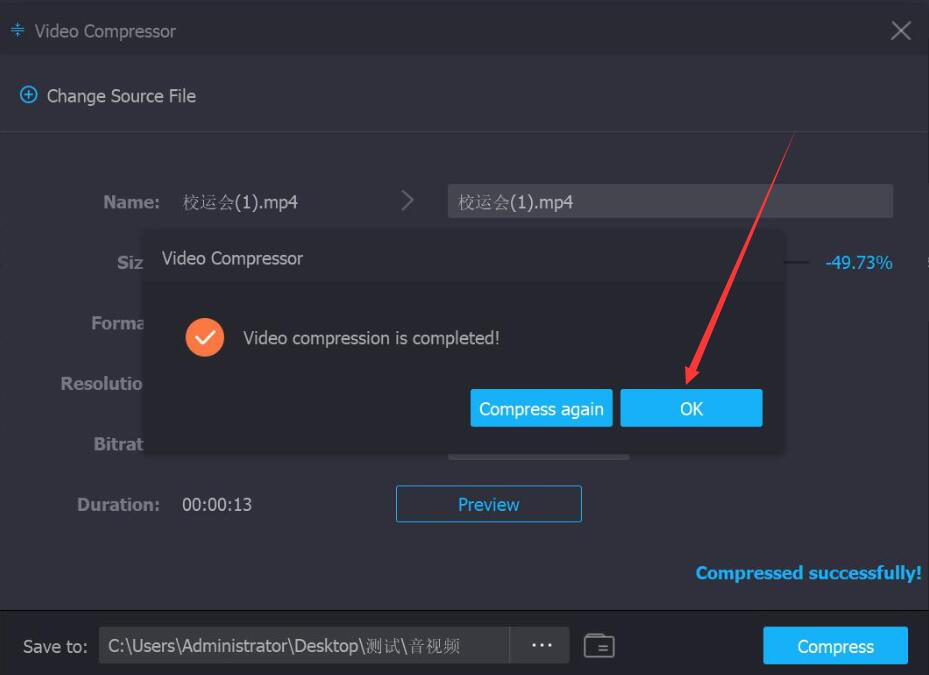Click the Save to path field
This screenshot has height=675, width=929.
(304, 645)
